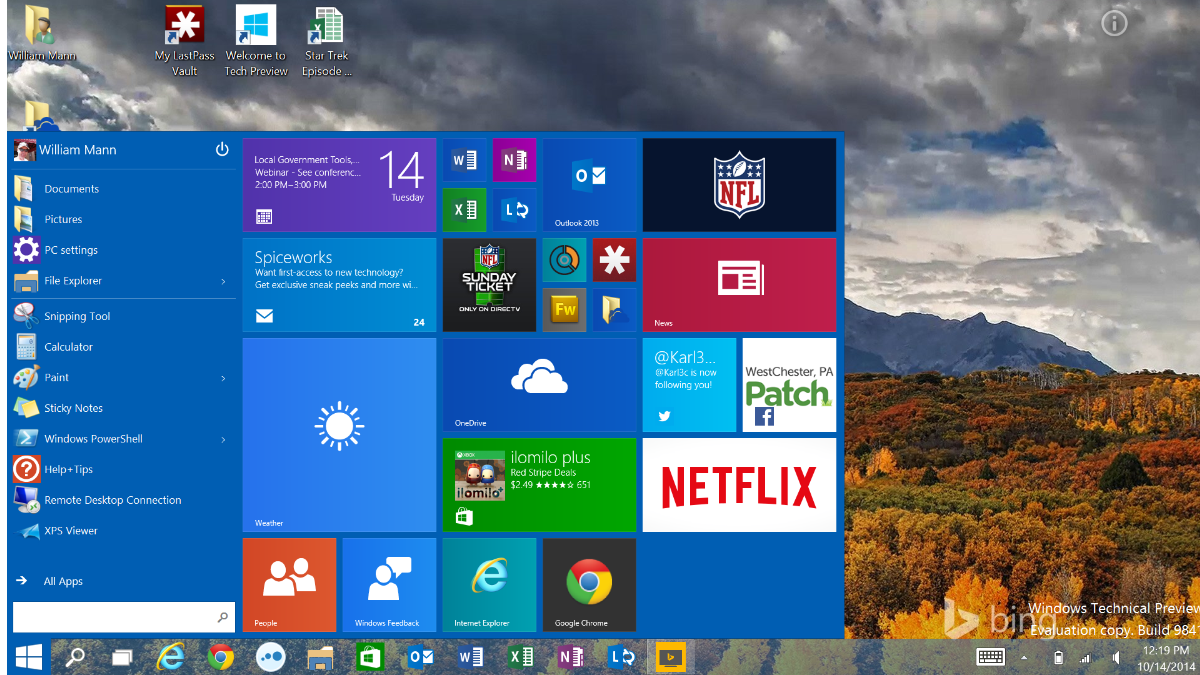Open Outlook from the taskbar
This screenshot has width=1200, height=675.
[x=420, y=657]
